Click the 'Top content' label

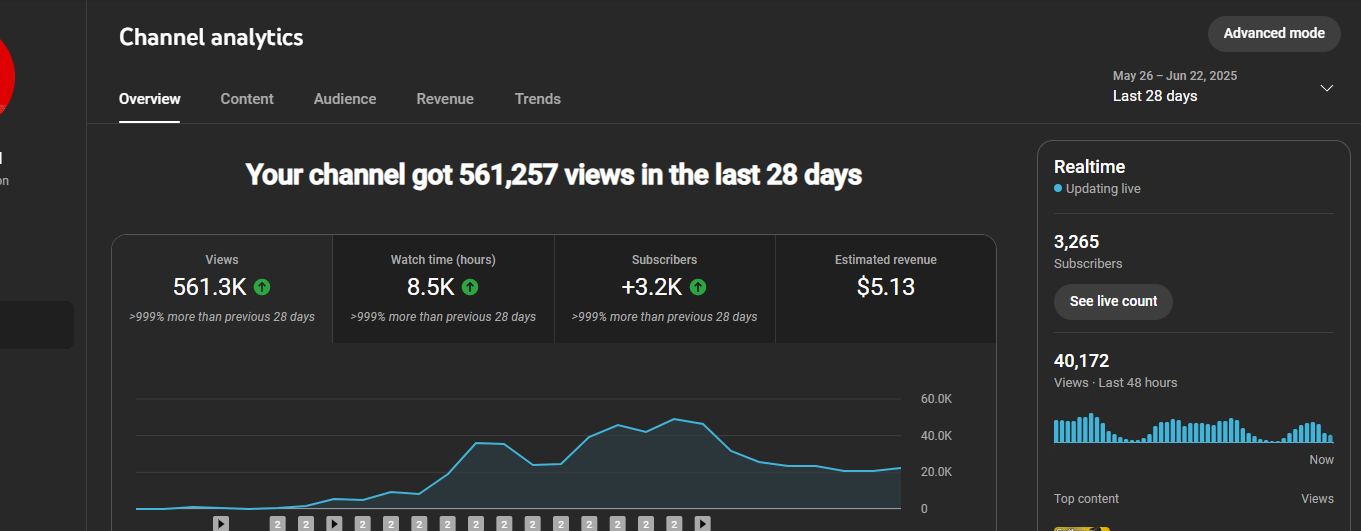(x=1086, y=499)
